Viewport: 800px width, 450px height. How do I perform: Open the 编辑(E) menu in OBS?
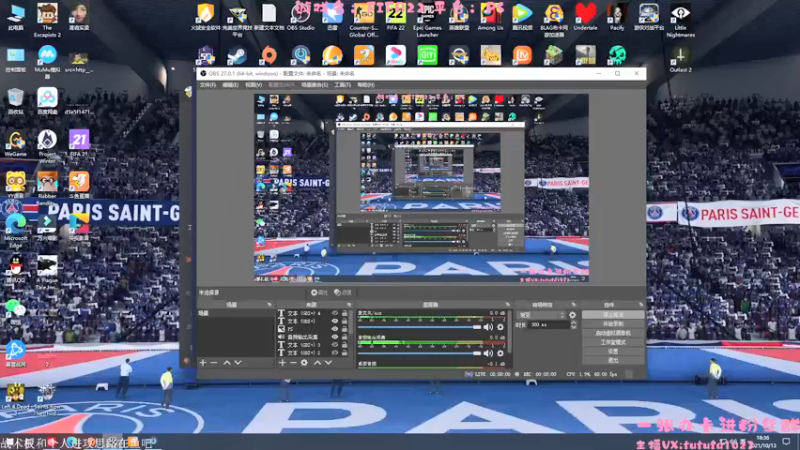pyautogui.click(x=230, y=85)
